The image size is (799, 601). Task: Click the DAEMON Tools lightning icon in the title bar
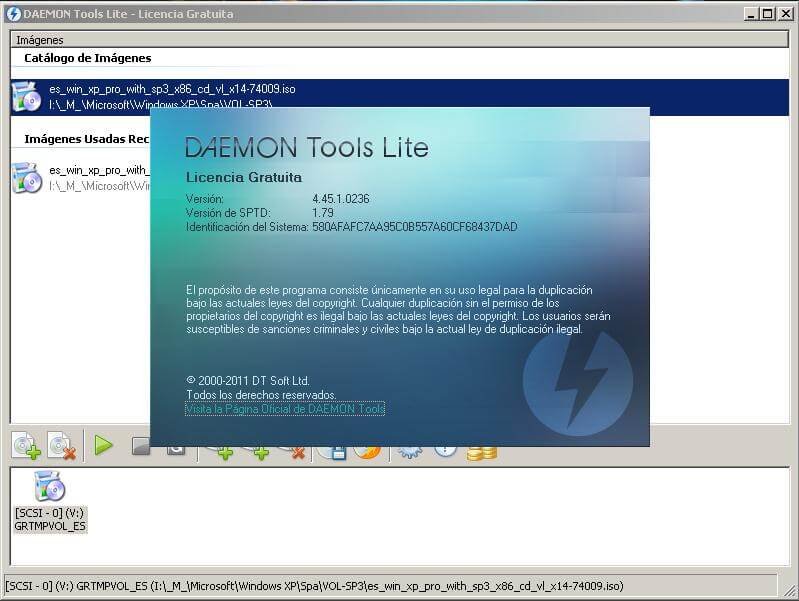(14, 14)
